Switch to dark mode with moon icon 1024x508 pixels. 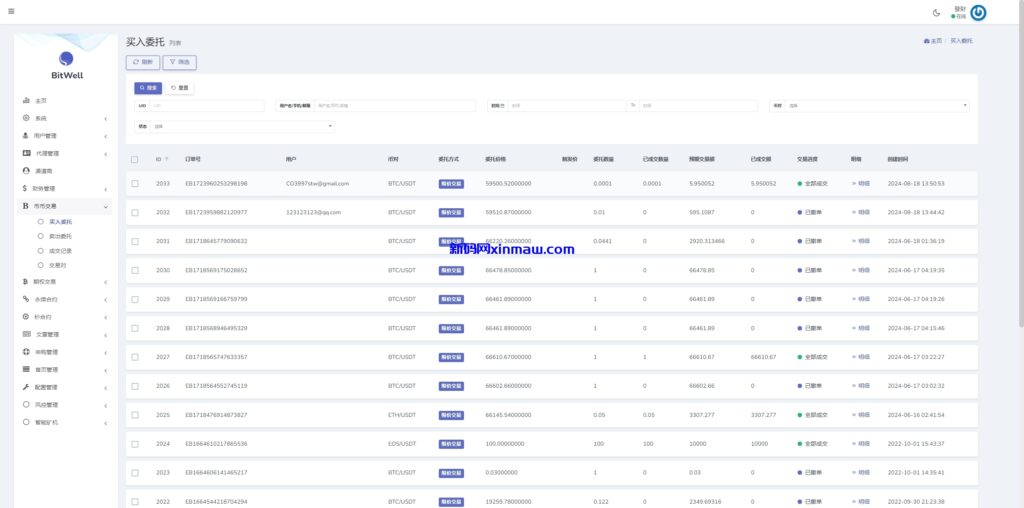click(x=937, y=12)
